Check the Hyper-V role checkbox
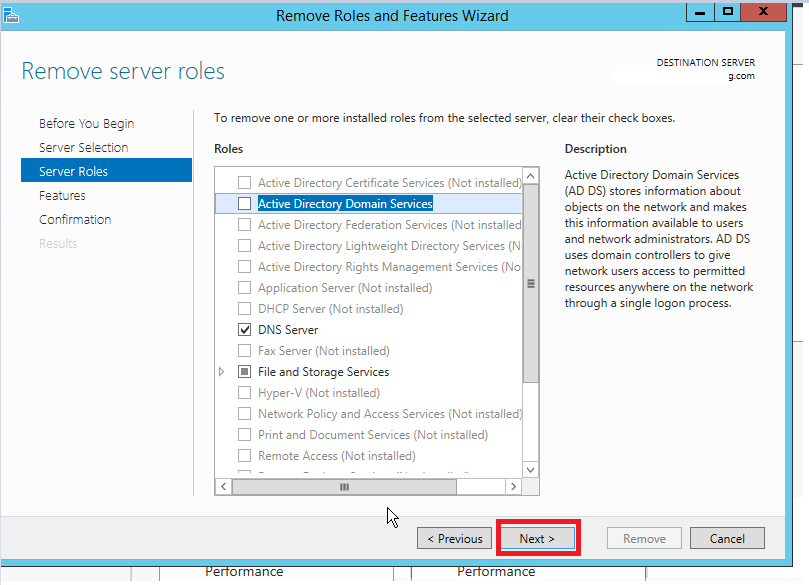The height and width of the screenshot is (585, 809). (243, 392)
